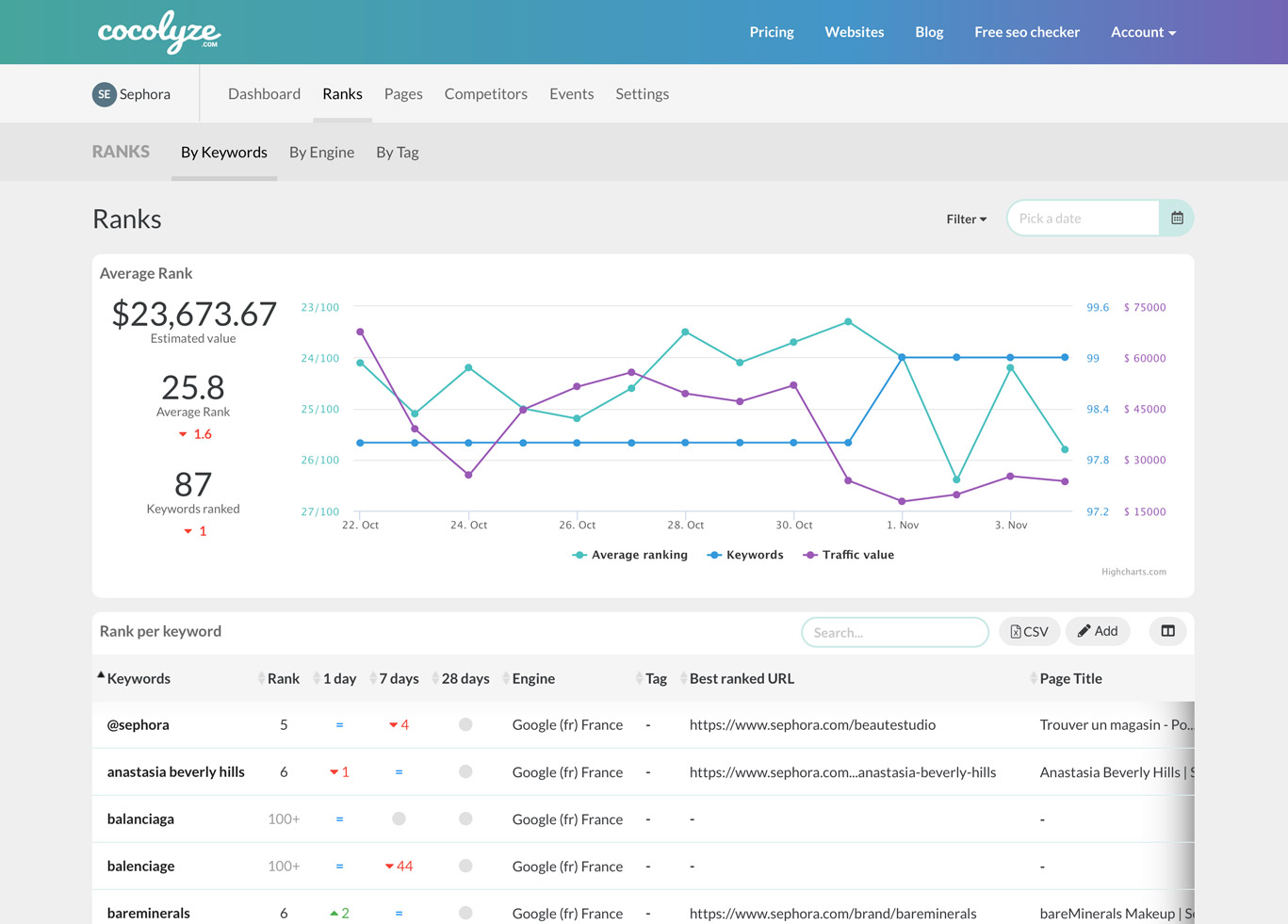Open the balanciaga keyword row
Viewport: 1288px width, 924px height.
[x=140, y=819]
